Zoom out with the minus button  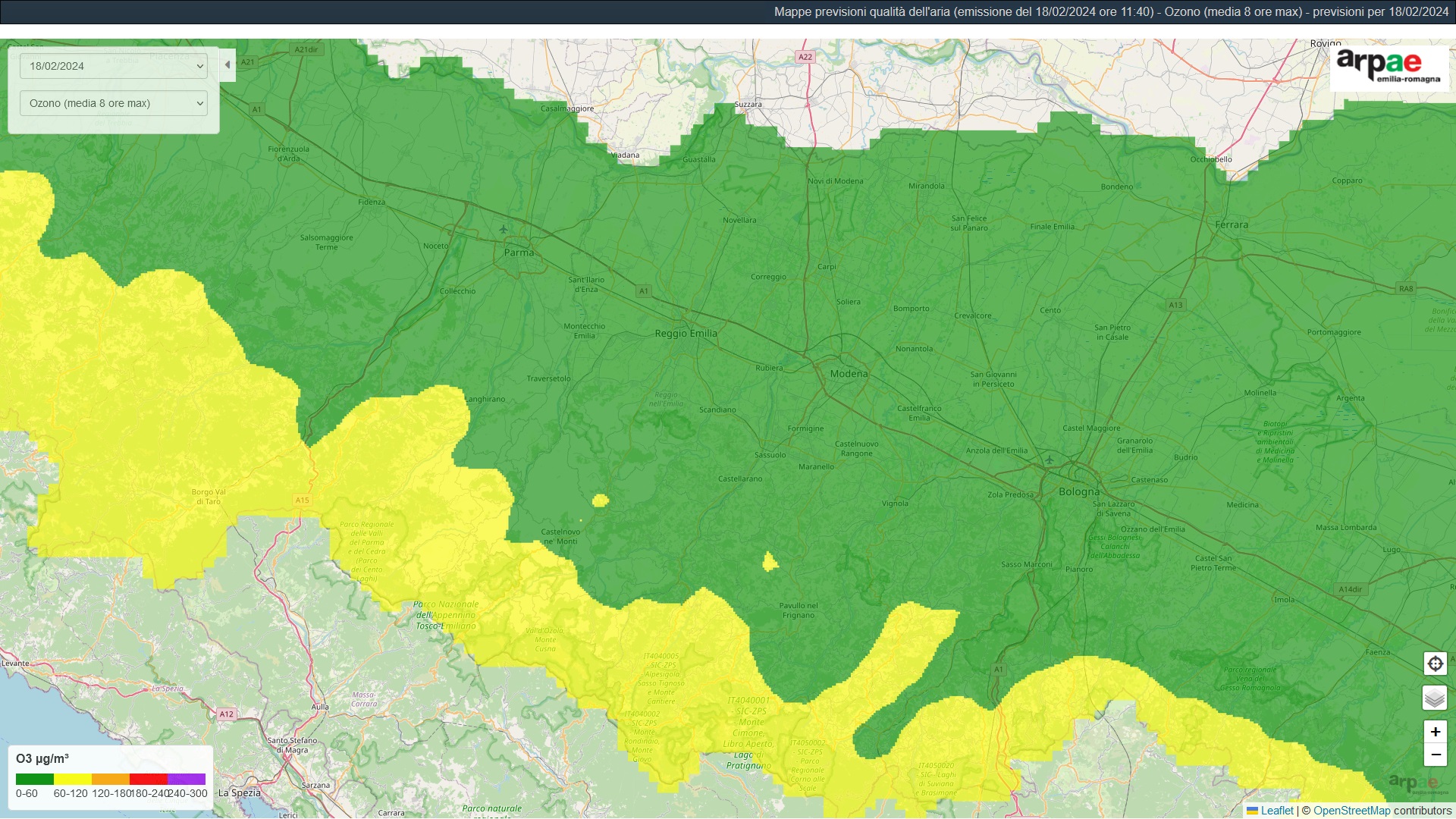coord(1435,755)
